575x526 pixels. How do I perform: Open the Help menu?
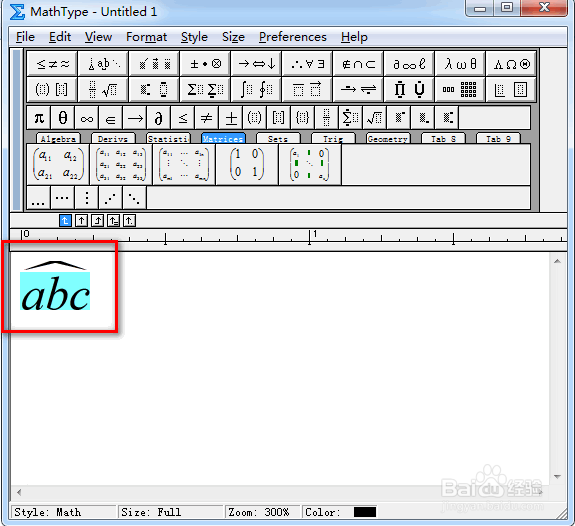354,37
